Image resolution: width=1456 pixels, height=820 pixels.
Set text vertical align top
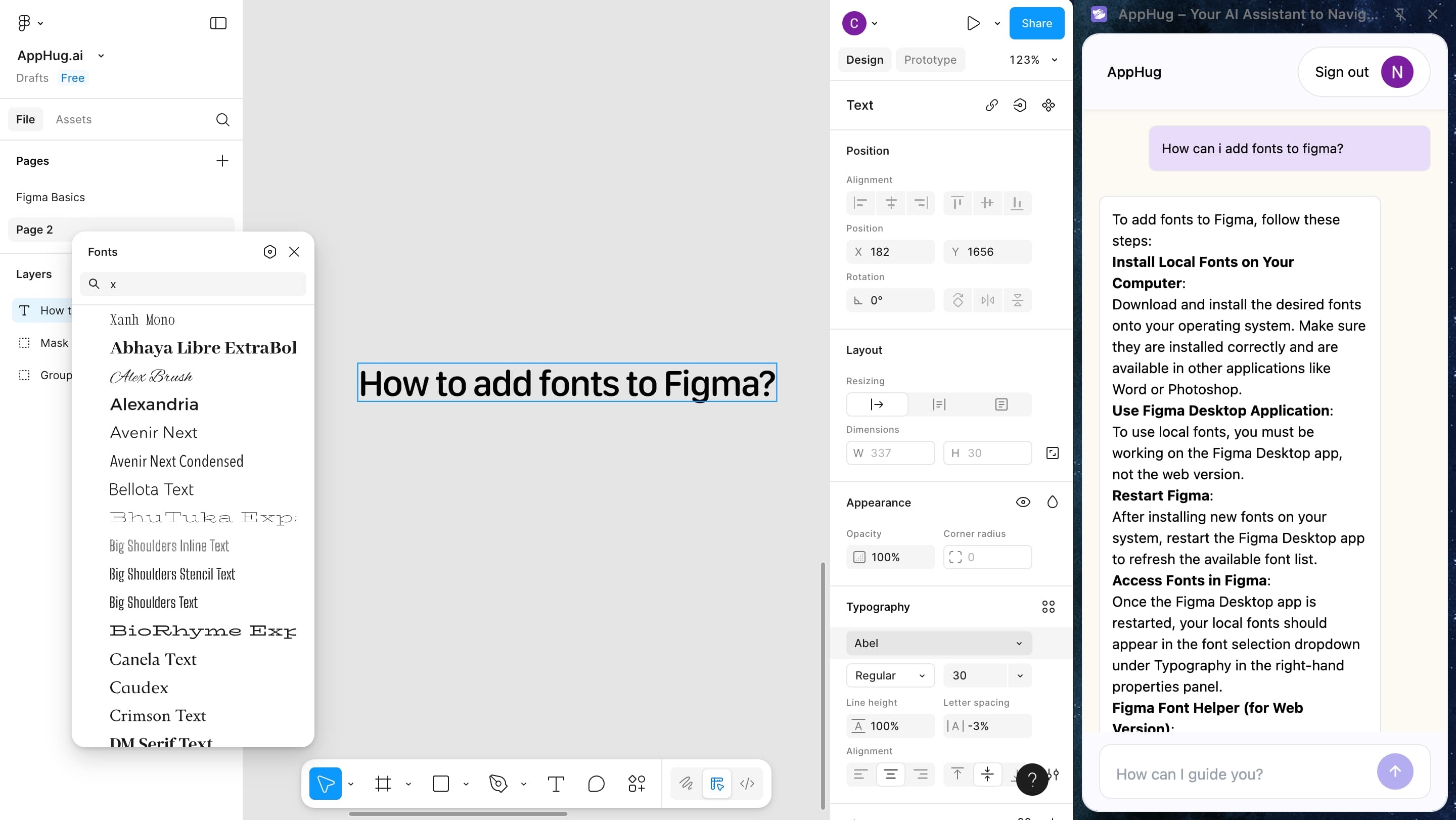957,773
